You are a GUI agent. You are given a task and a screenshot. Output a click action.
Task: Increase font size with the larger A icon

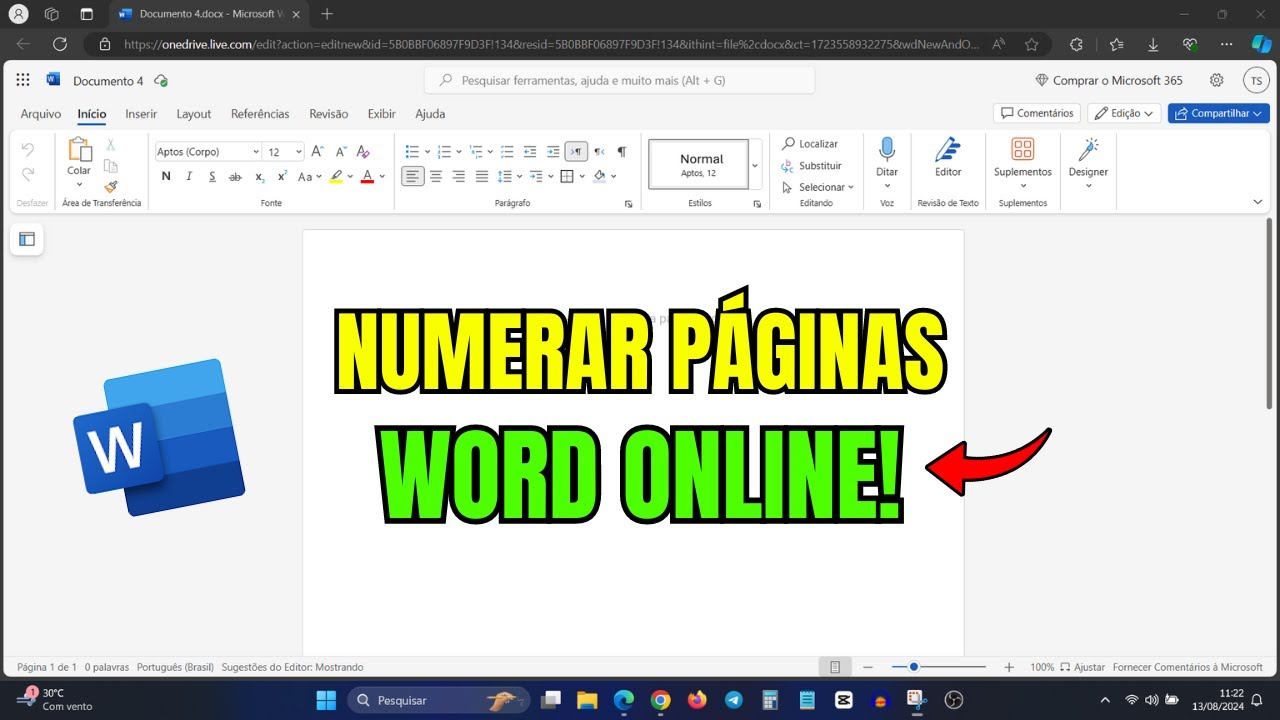pos(317,152)
